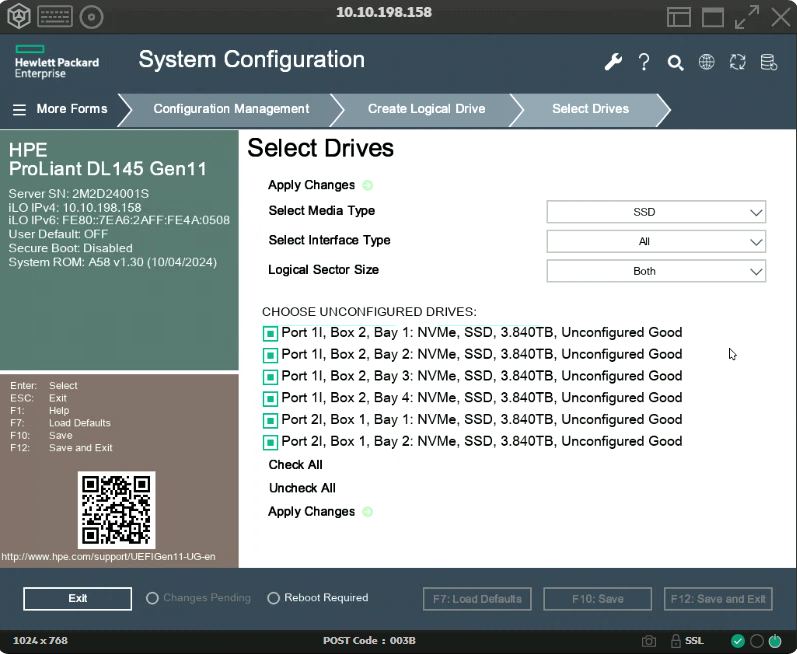This screenshot has width=797, height=654.
Task: Toggle Port 1I Box 2 Bay 4 checkbox
Action: pos(270,399)
